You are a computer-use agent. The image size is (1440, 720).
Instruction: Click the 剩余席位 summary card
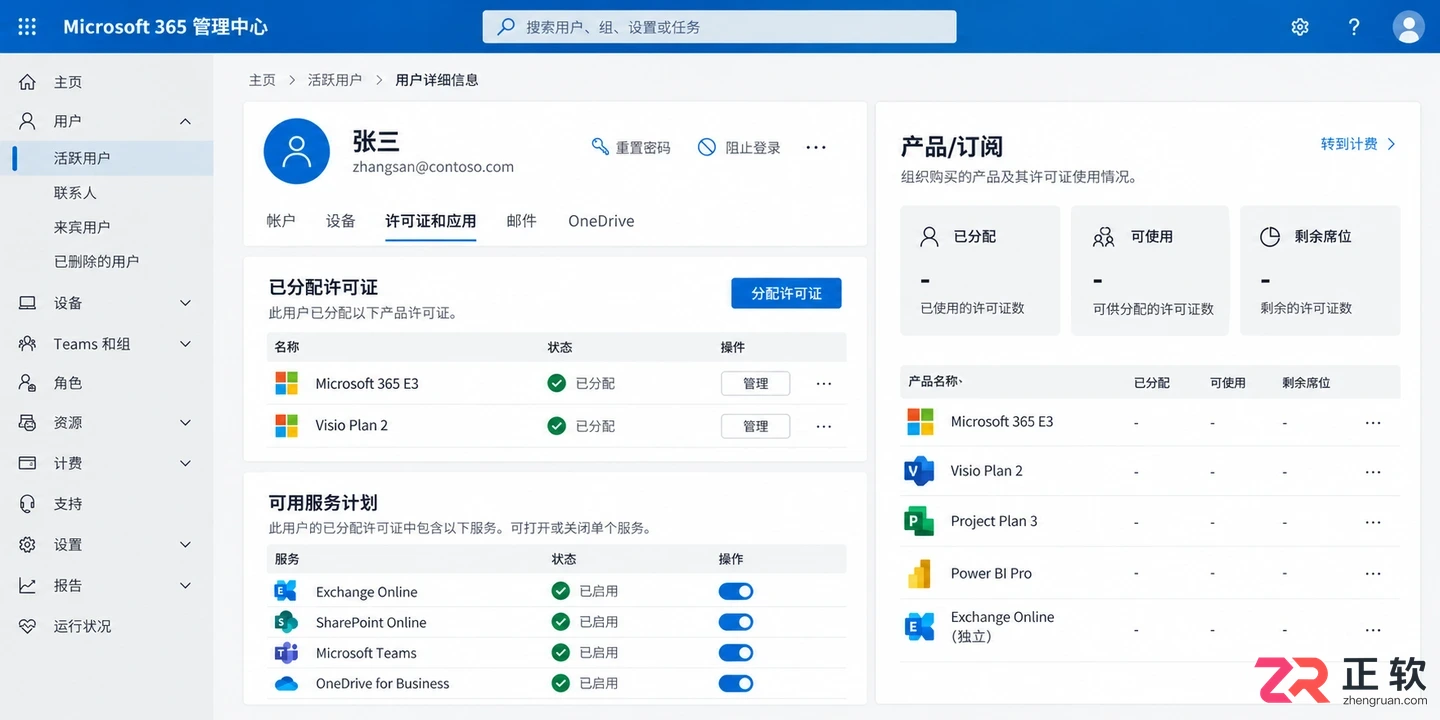1320,270
